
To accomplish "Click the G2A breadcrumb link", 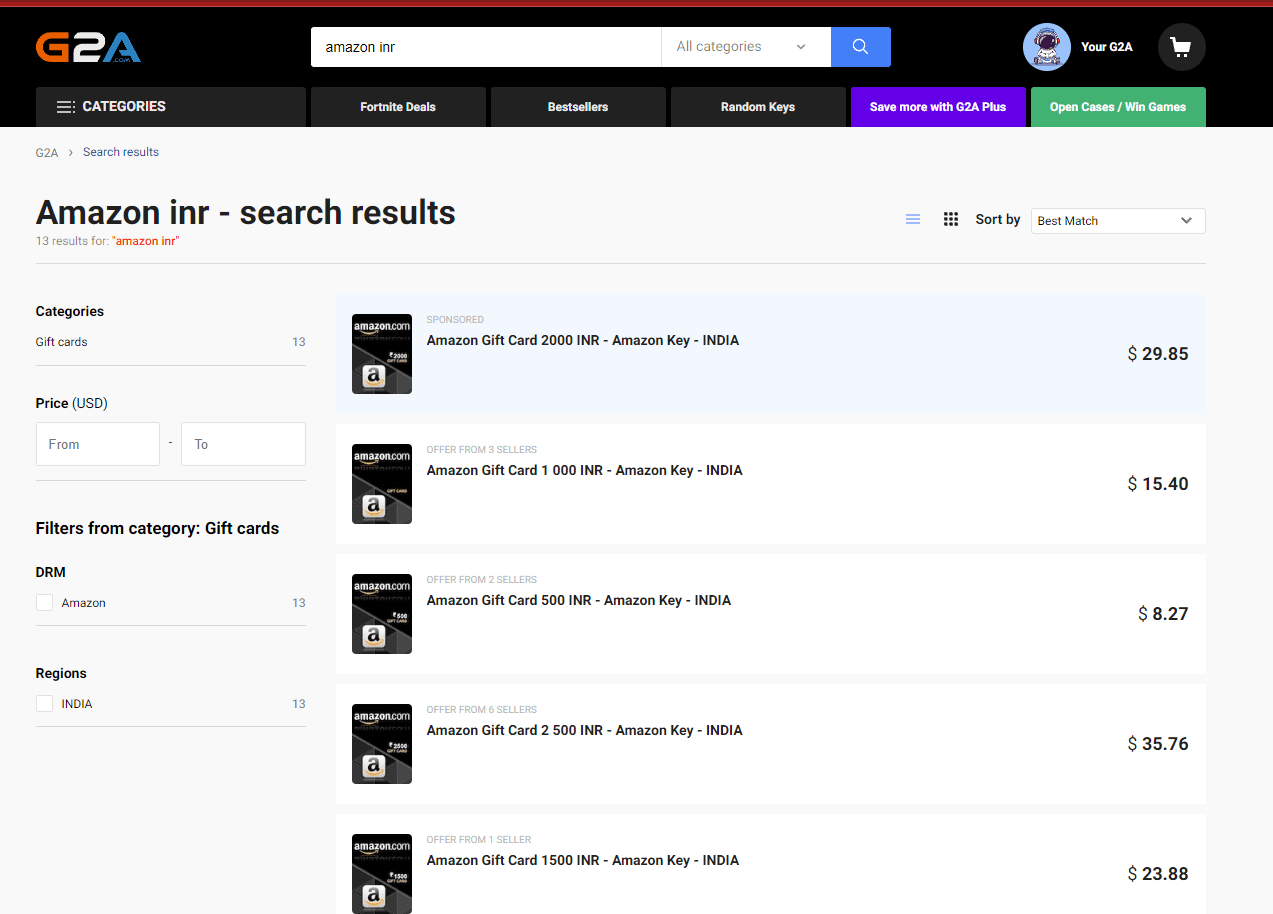I will coord(47,153).
